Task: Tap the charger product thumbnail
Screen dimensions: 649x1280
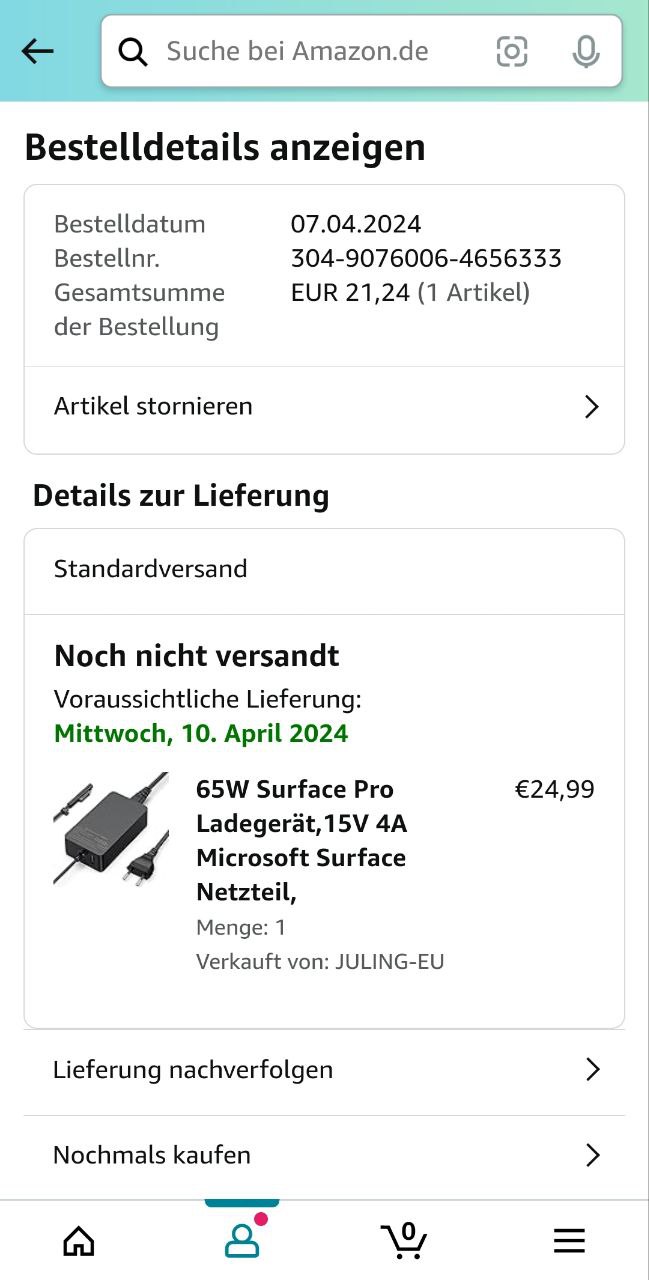Action: click(x=111, y=830)
